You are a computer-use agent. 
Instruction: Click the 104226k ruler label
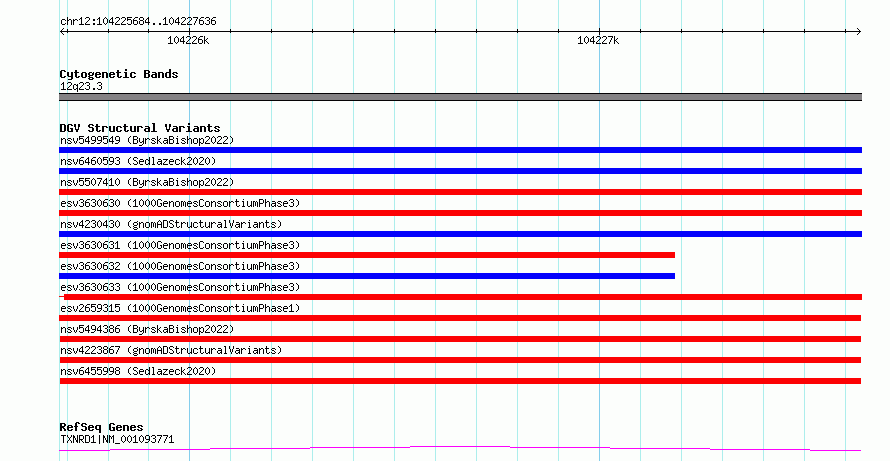click(x=188, y=40)
